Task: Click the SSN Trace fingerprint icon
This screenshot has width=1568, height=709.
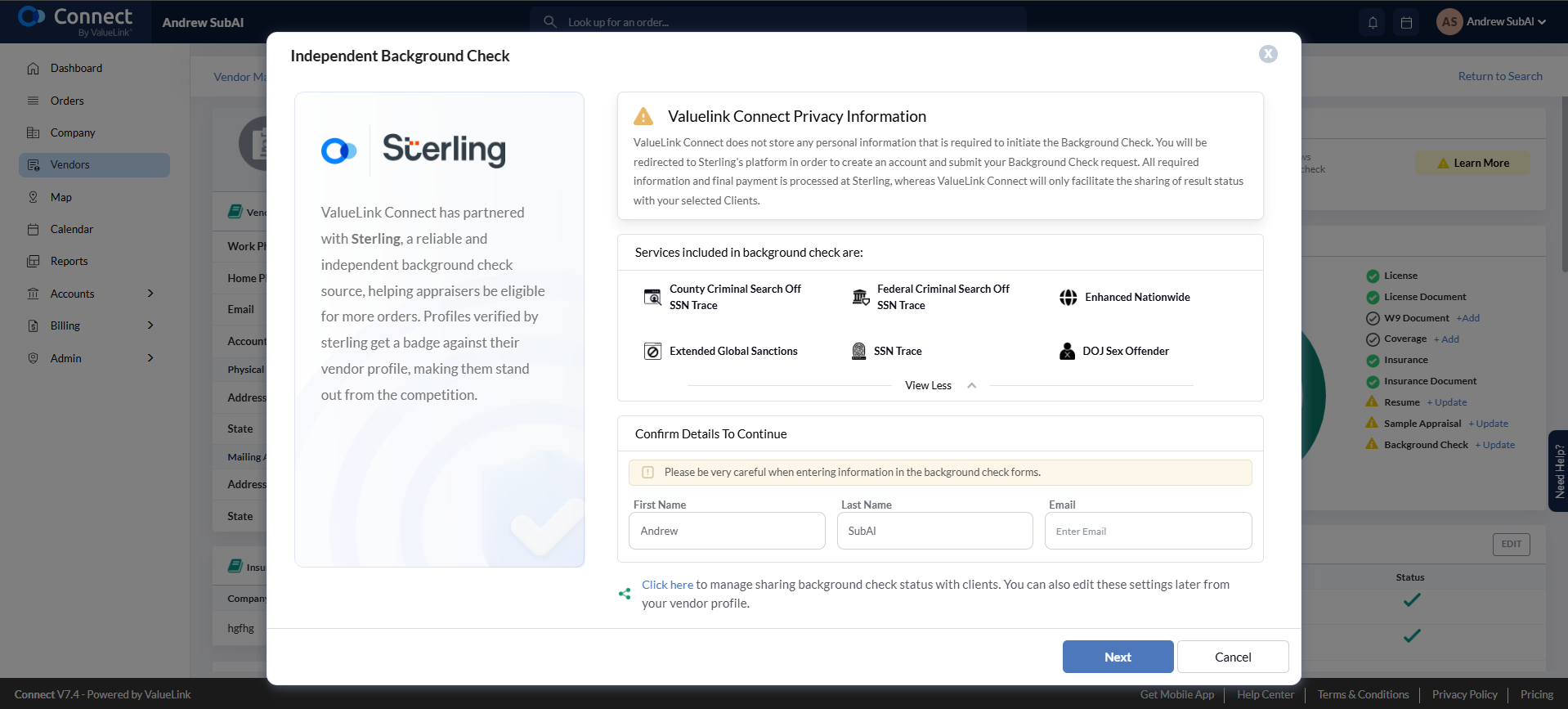Action: pos(859,352)
